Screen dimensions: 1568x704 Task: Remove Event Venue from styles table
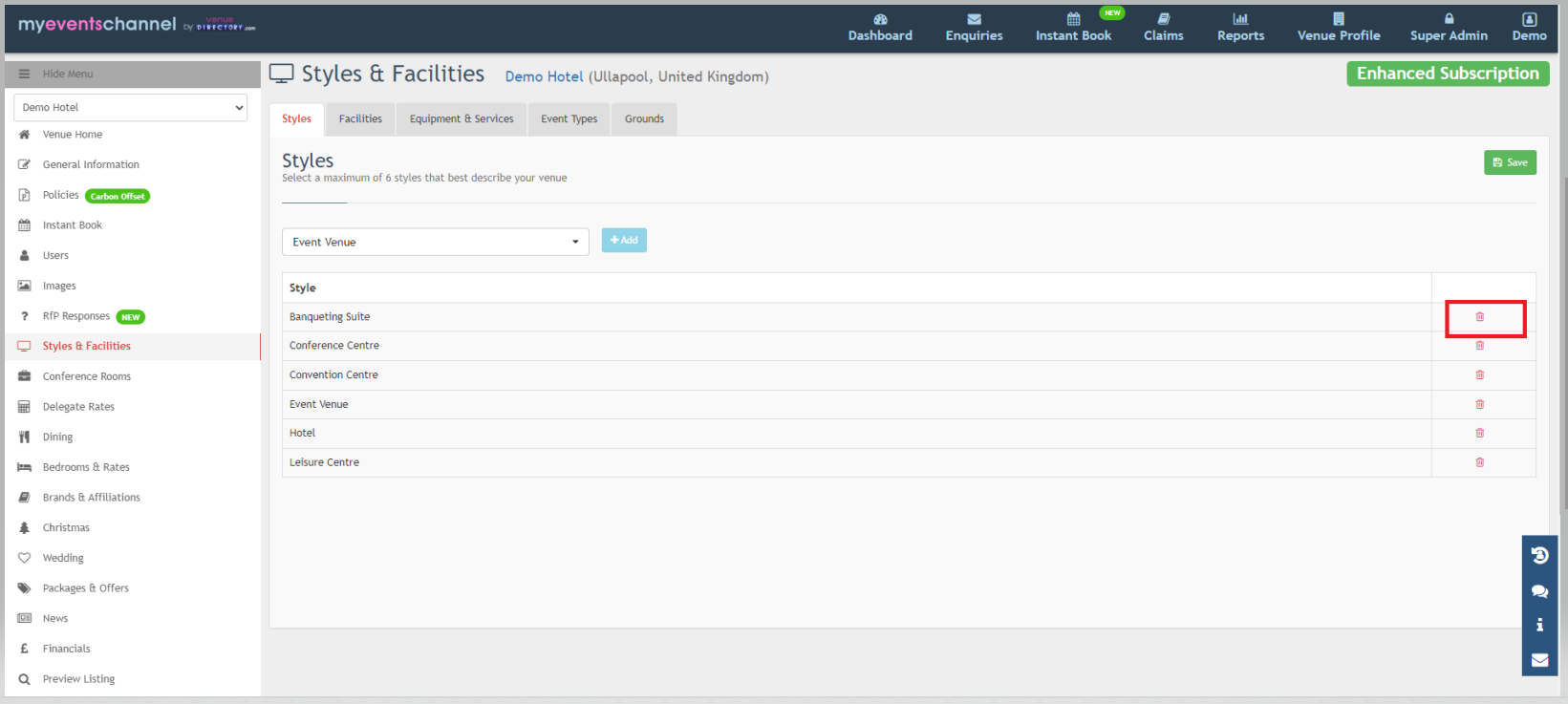[1479, 404]
